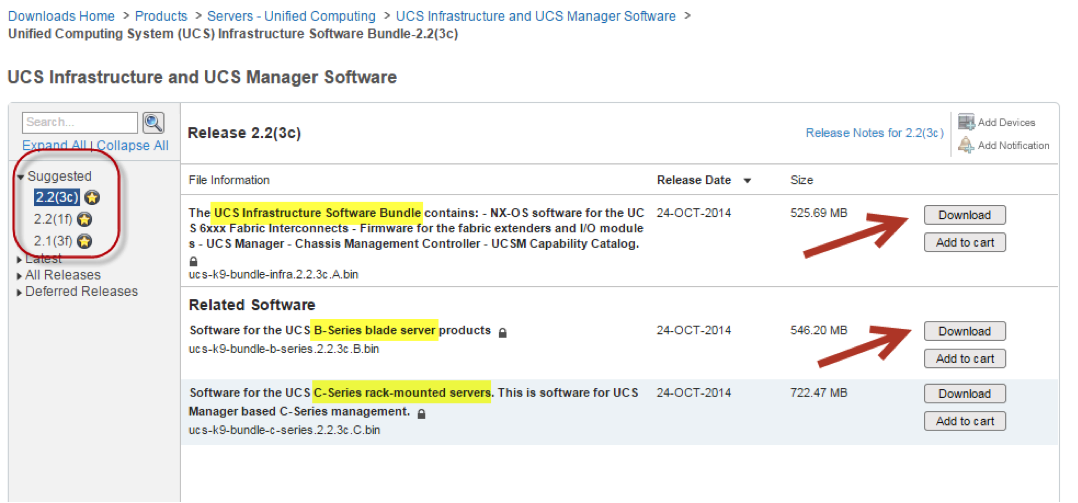
Task: Click the Related Software heading
Action: [x=252, y=304]
